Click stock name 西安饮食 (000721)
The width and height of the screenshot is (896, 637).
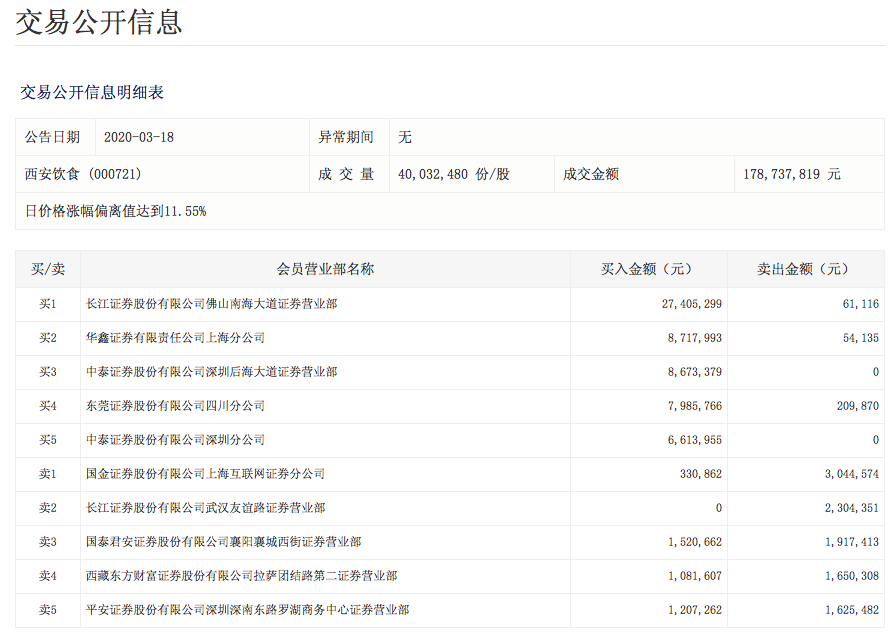pos(83,174)
